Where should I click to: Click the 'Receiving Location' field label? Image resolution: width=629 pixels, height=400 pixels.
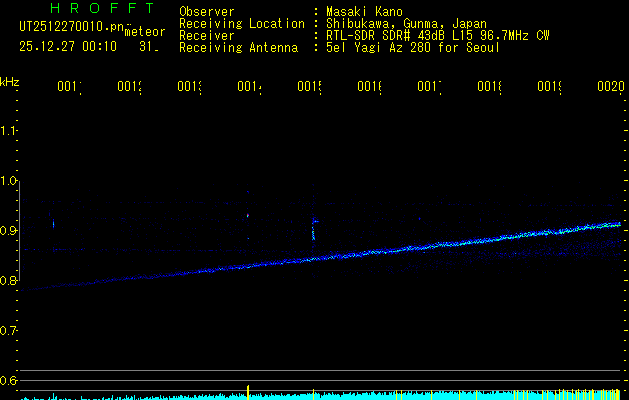(x=242, y=24)
